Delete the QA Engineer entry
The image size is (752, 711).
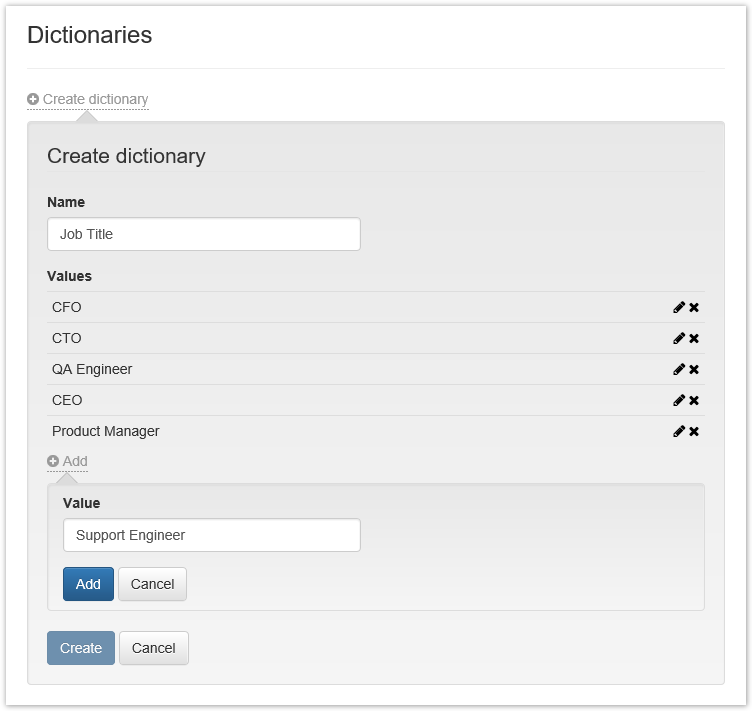(694, 370)
